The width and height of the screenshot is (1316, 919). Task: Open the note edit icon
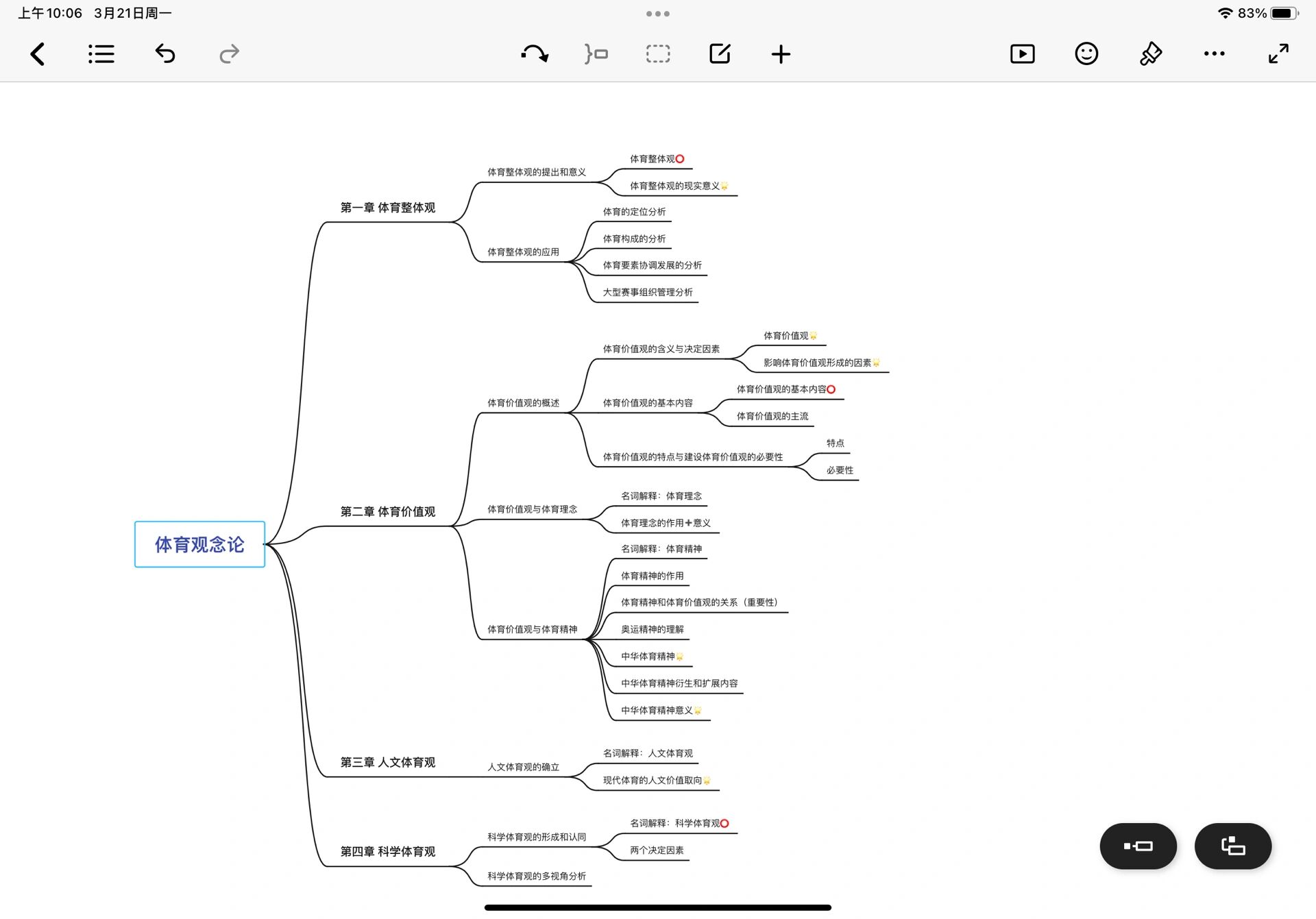pos(720,53)
